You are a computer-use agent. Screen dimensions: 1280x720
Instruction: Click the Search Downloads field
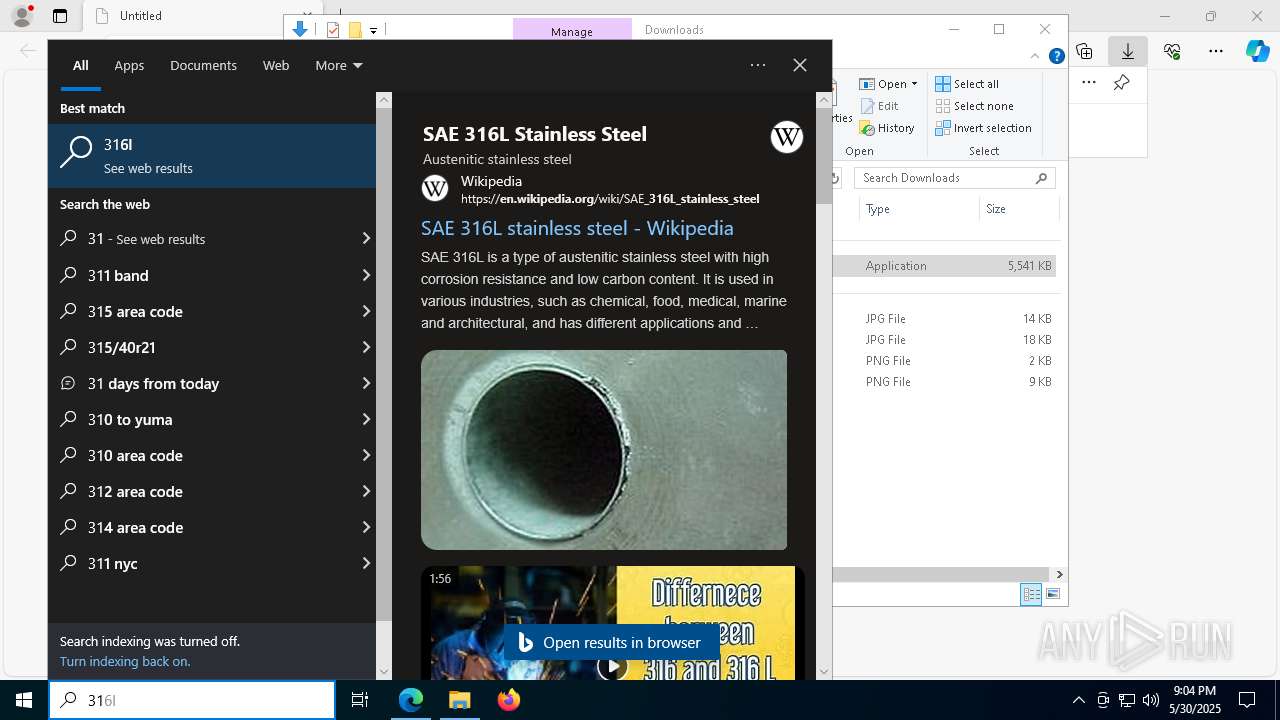[x=954, y=178]
